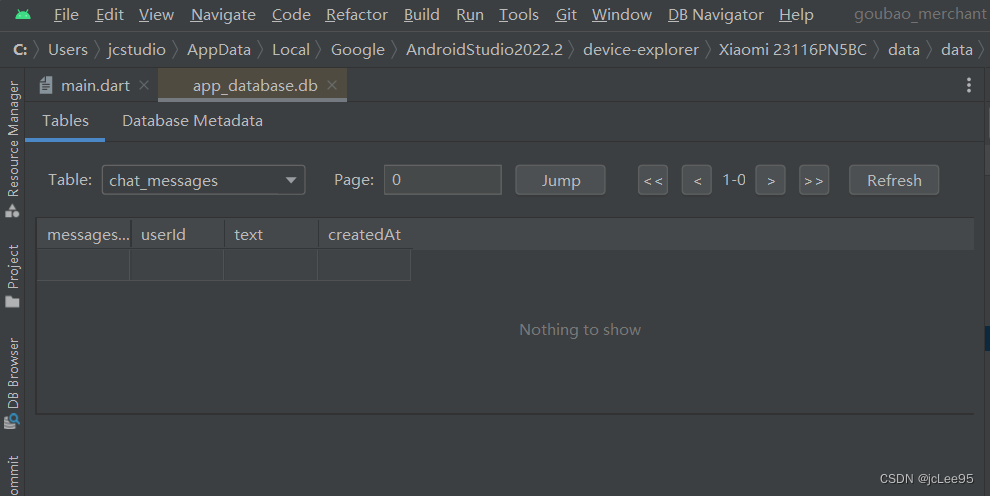Click the Google breadcrumb segment
Screen dimensions: 990x496
pyautogui.click(x=358, y=49)
